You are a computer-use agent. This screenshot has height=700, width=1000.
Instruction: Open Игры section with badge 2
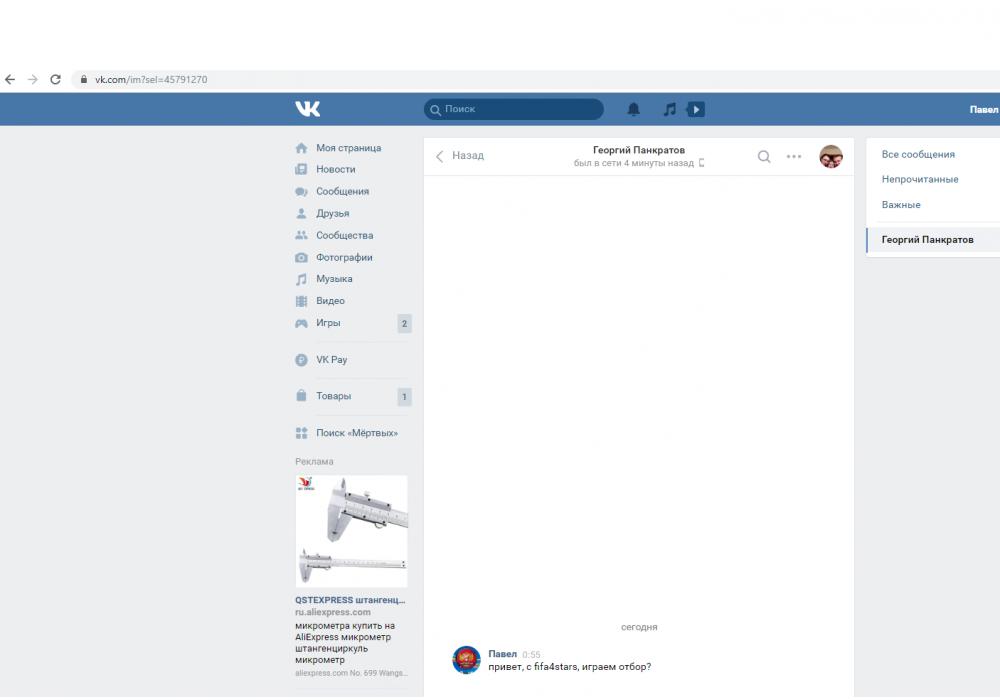(x=328, y=323)
